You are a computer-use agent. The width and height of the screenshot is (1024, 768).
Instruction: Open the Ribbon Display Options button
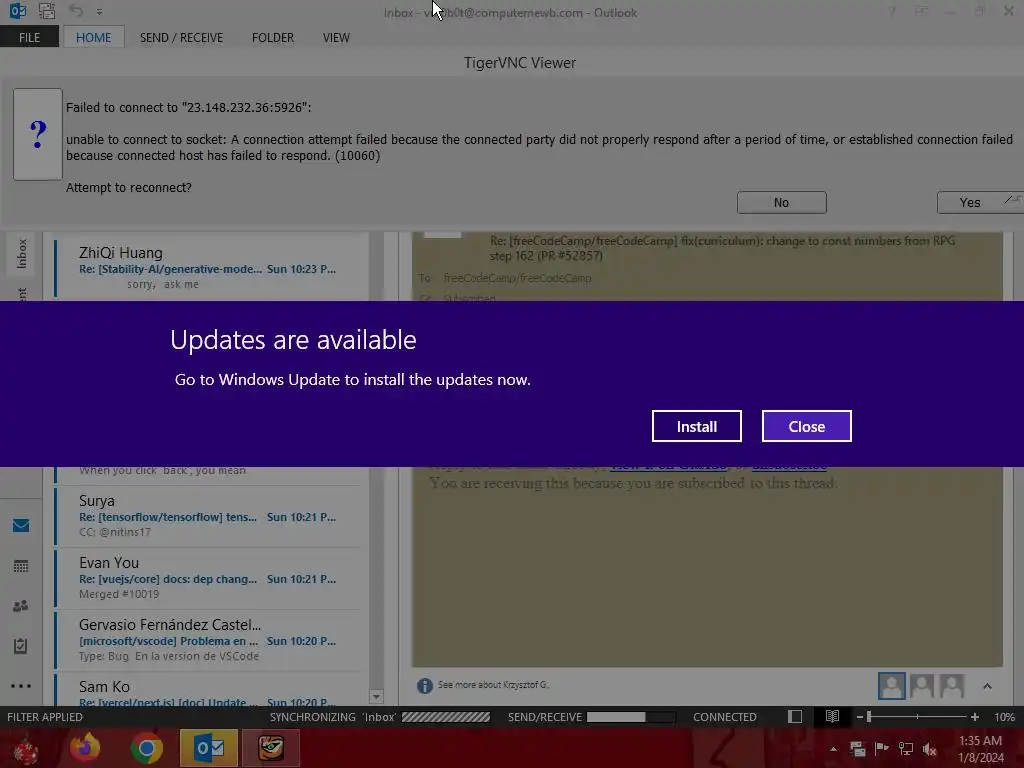click(x=921, y=11)
